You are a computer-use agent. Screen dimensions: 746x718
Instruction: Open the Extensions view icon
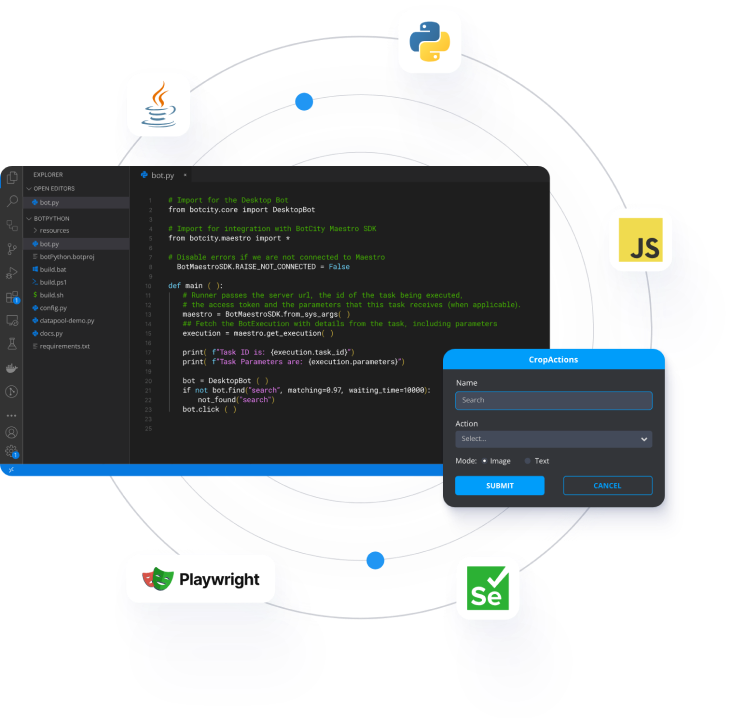pyautogui.click(x=12, y=297)
